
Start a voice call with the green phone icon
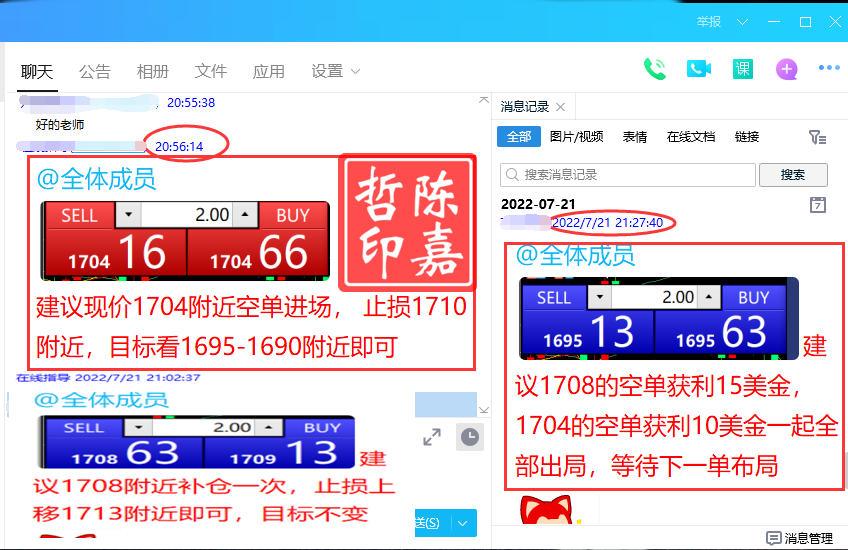(655, 69)
